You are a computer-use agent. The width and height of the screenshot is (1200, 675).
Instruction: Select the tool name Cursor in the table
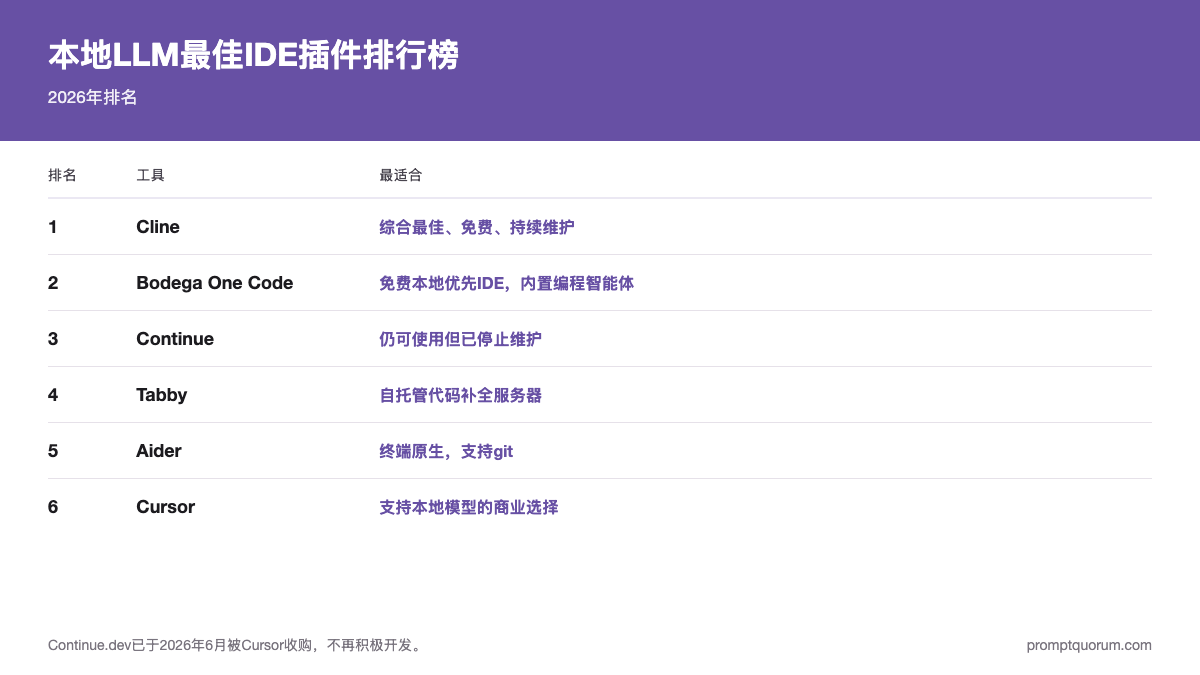(x=166, y=507)
